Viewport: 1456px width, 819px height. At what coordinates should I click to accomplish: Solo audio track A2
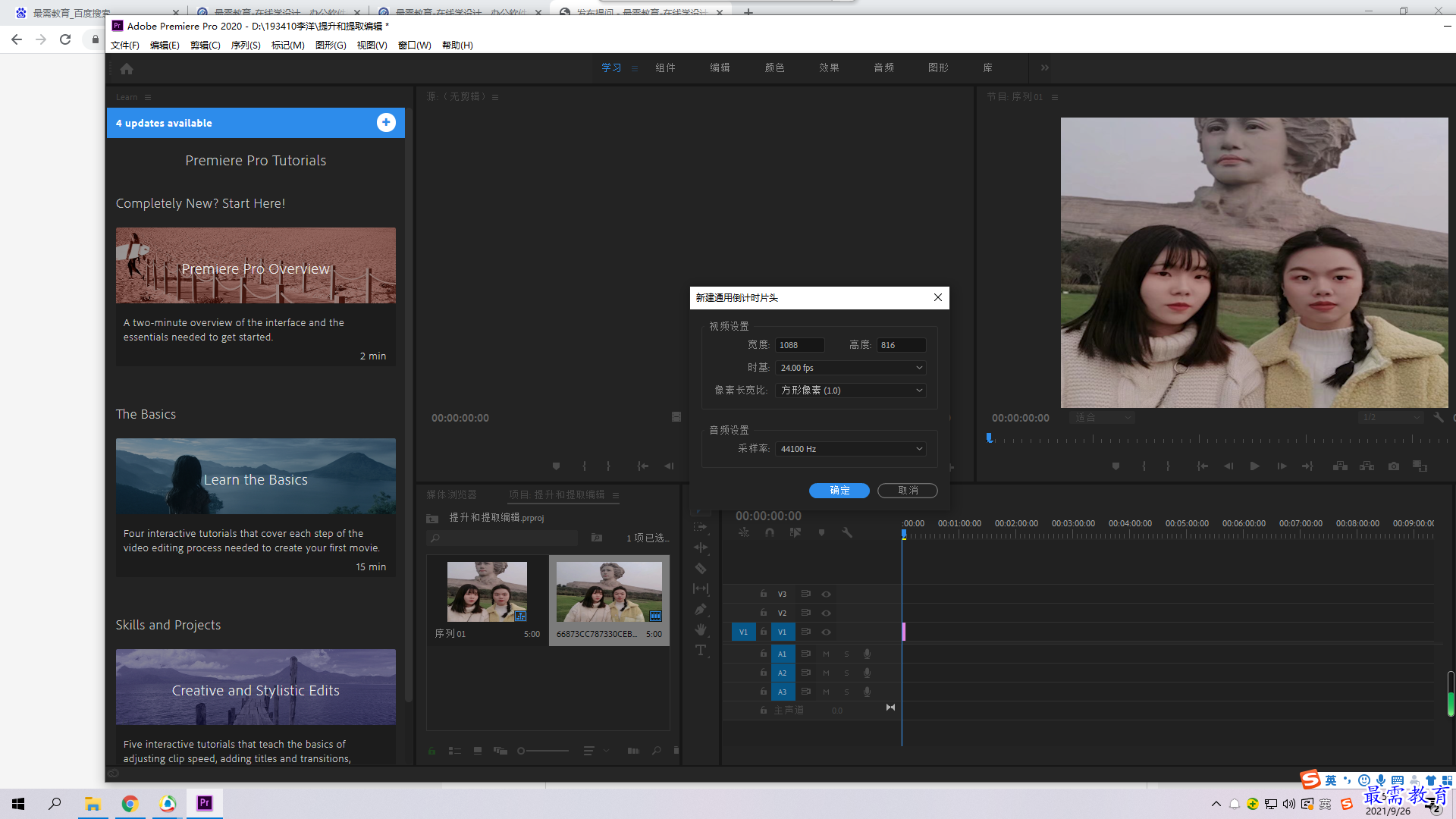click(846, 673)
